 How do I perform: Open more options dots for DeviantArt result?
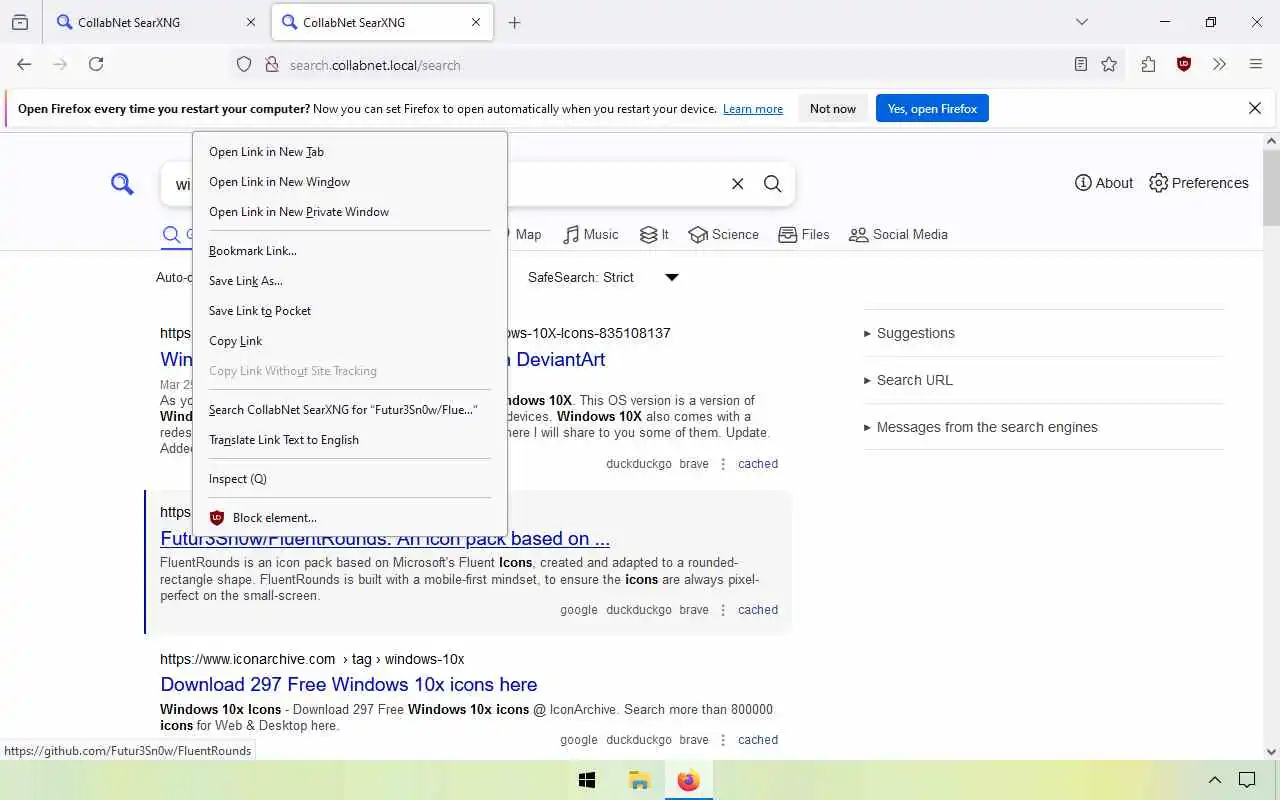point(723,464)
